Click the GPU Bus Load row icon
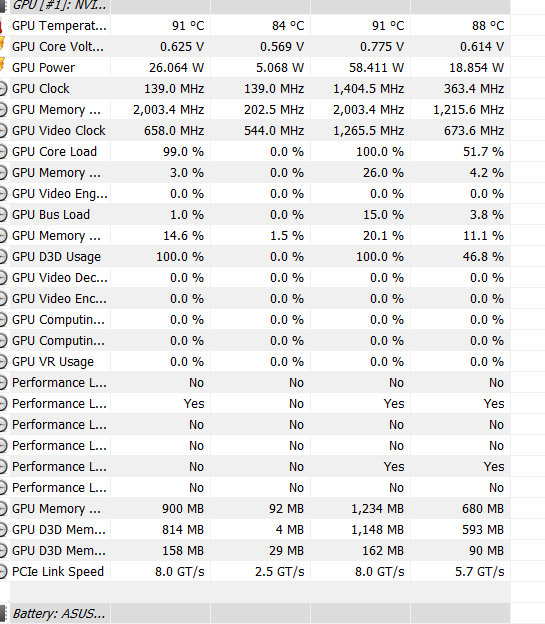This screenshot has width=545, height=624. (x=3, y=214)
